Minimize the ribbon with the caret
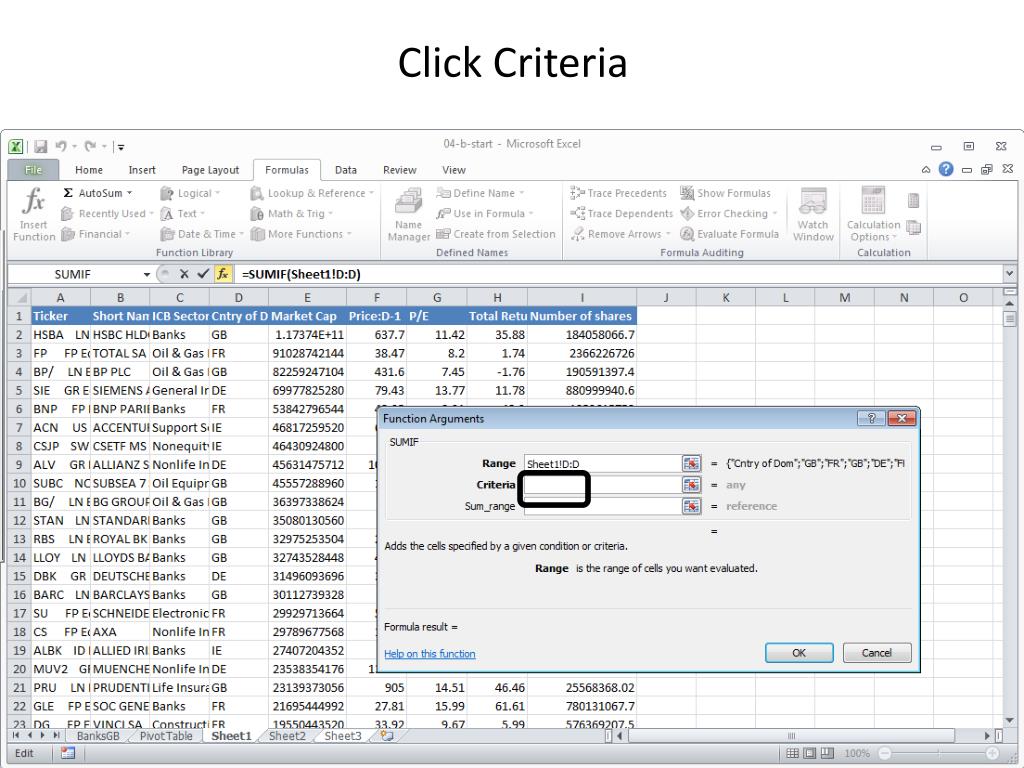 point(926,170)
